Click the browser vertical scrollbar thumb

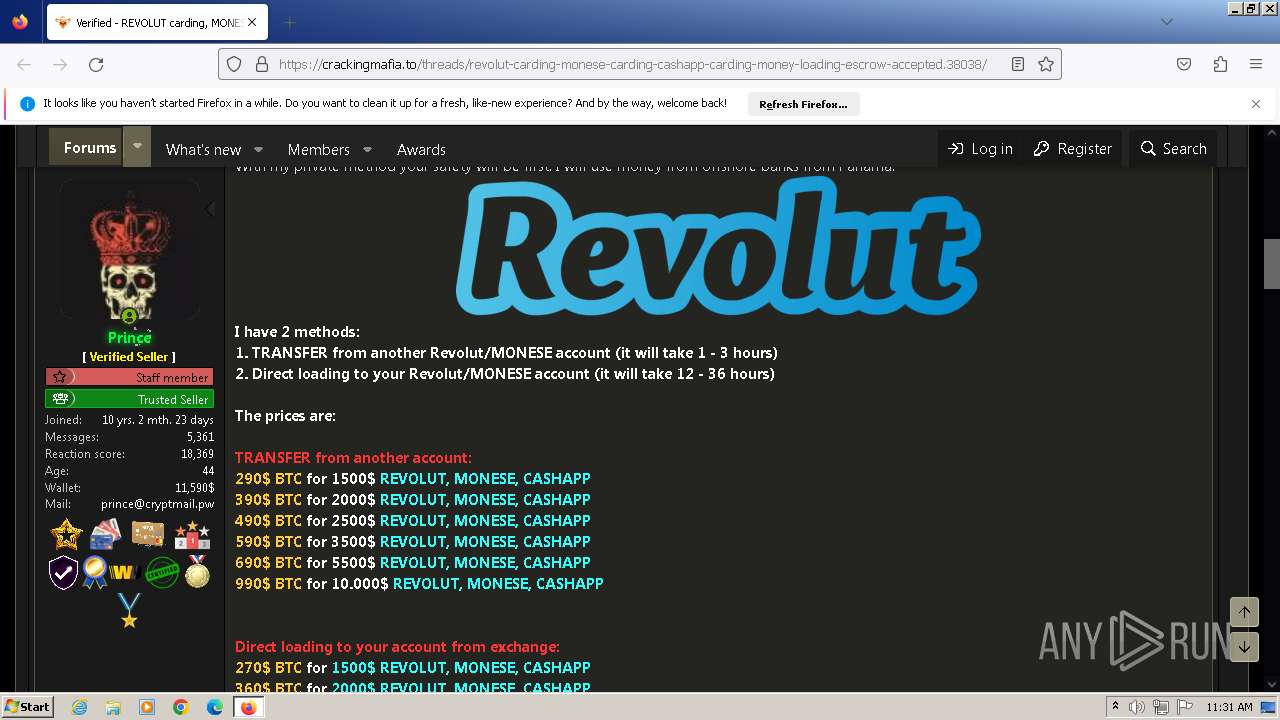[x=1272, y=263]
